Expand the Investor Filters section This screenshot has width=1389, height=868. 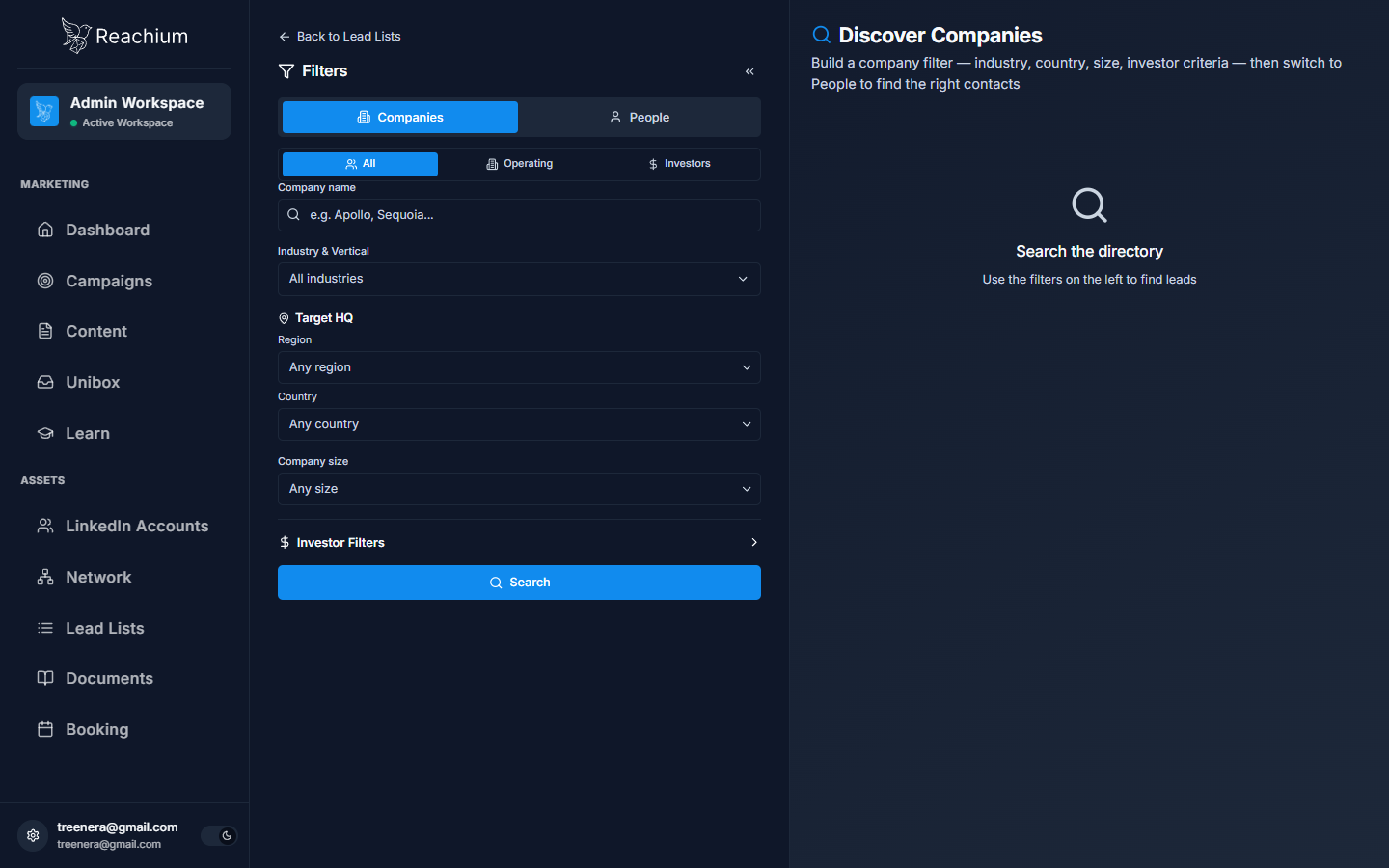(519, 542)
